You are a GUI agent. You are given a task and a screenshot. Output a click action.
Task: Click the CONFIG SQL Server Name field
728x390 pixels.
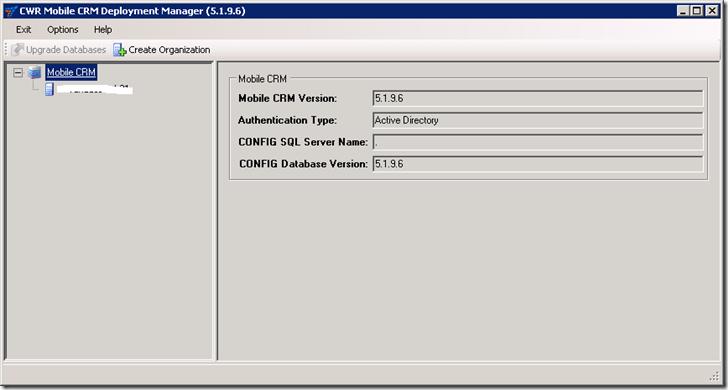point(538,142)
